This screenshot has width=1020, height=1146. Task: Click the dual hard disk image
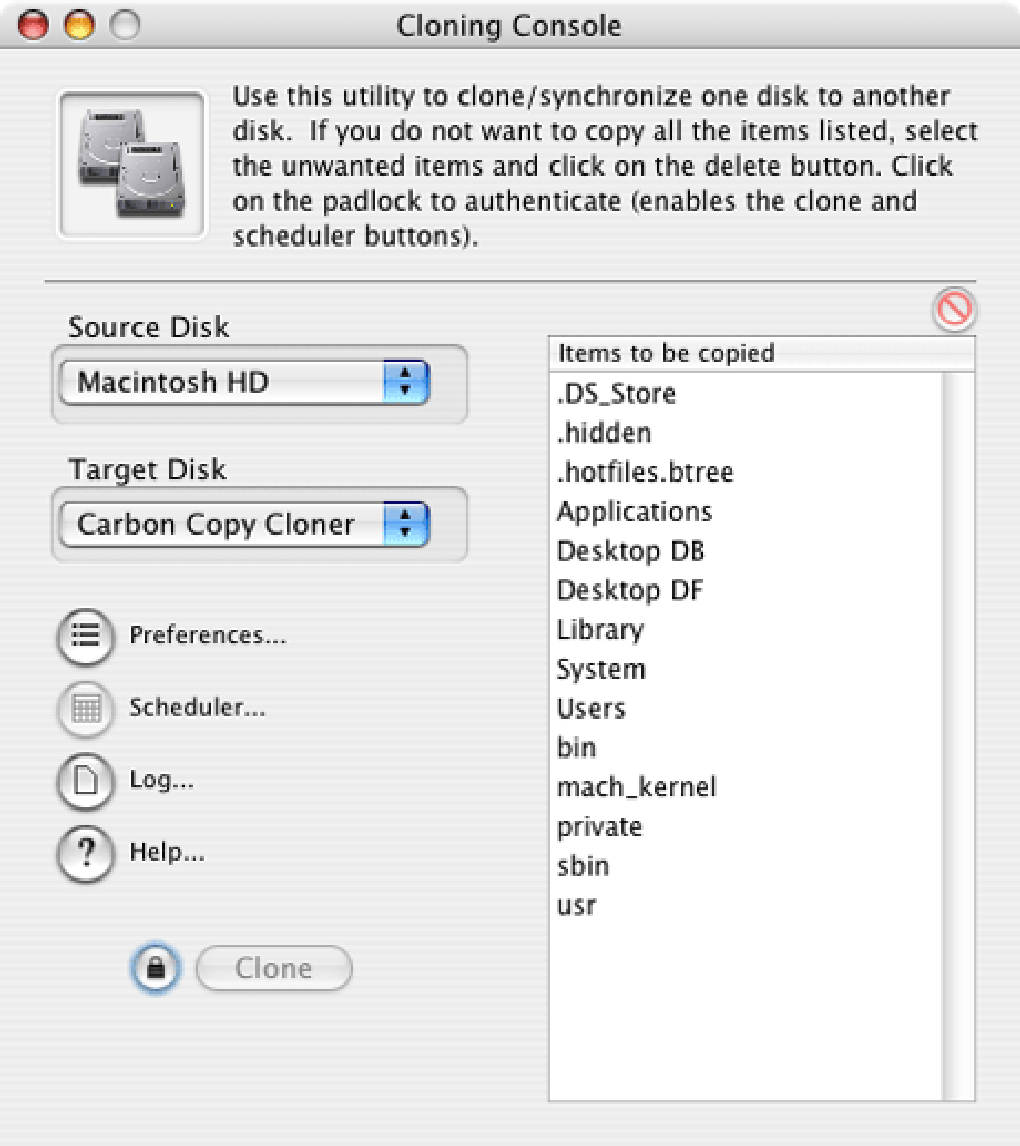pyautogui.click(x=132, y=164)
